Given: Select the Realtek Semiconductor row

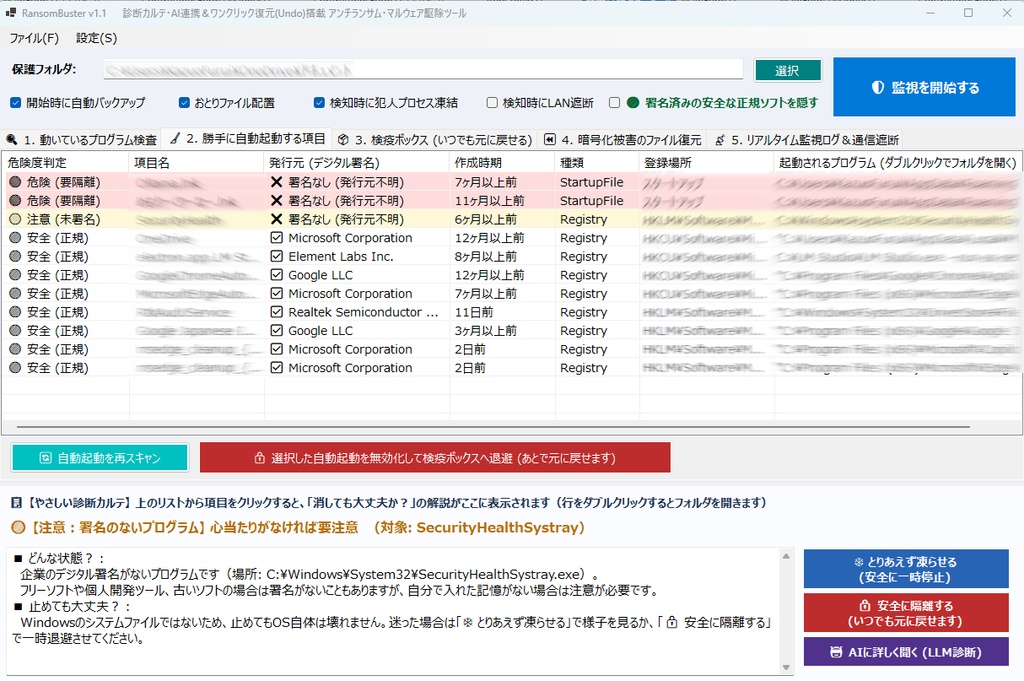Looking at the screenshot, I should point(513,312).
